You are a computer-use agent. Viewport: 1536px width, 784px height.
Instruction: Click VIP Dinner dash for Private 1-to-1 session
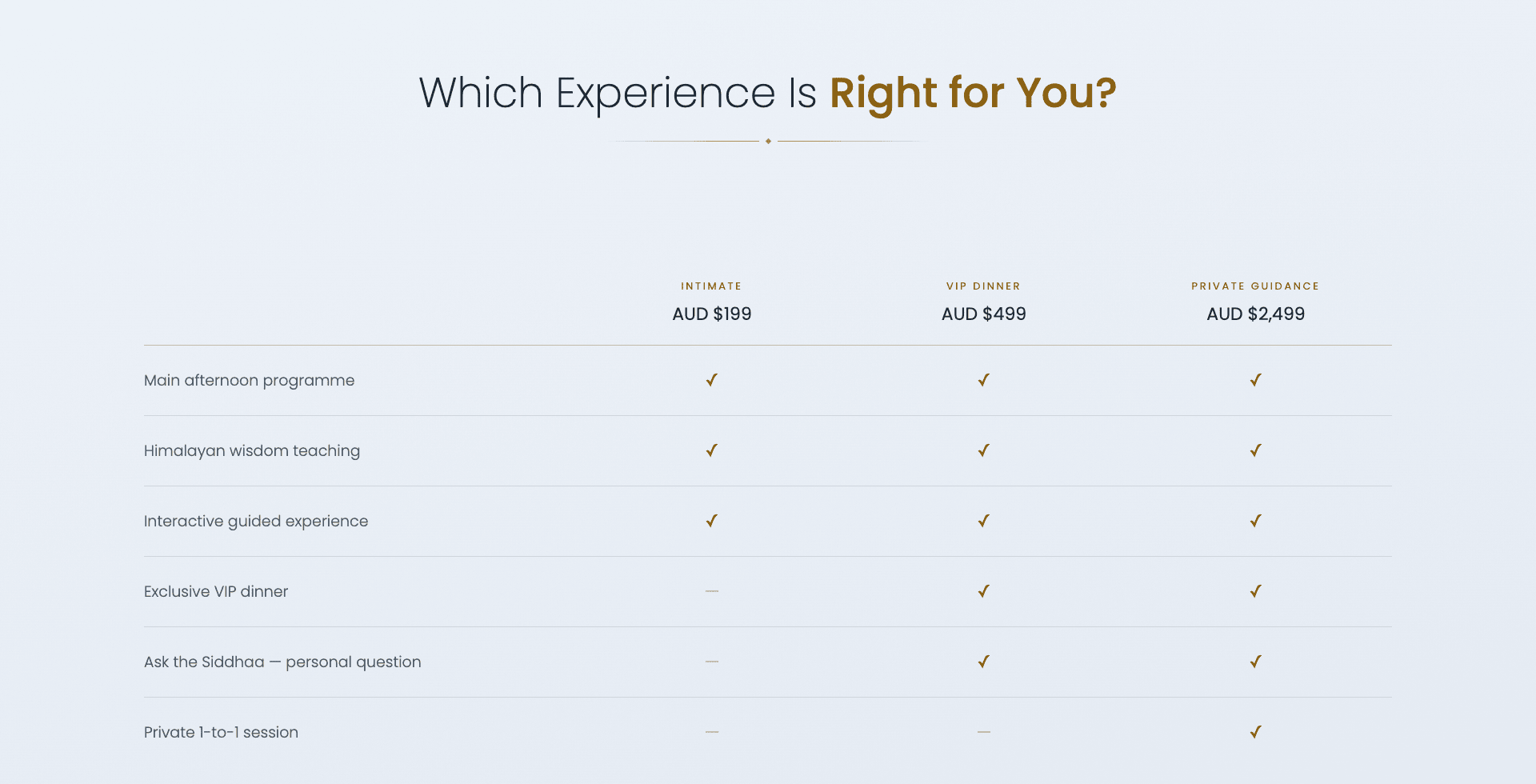pos(984,732)
